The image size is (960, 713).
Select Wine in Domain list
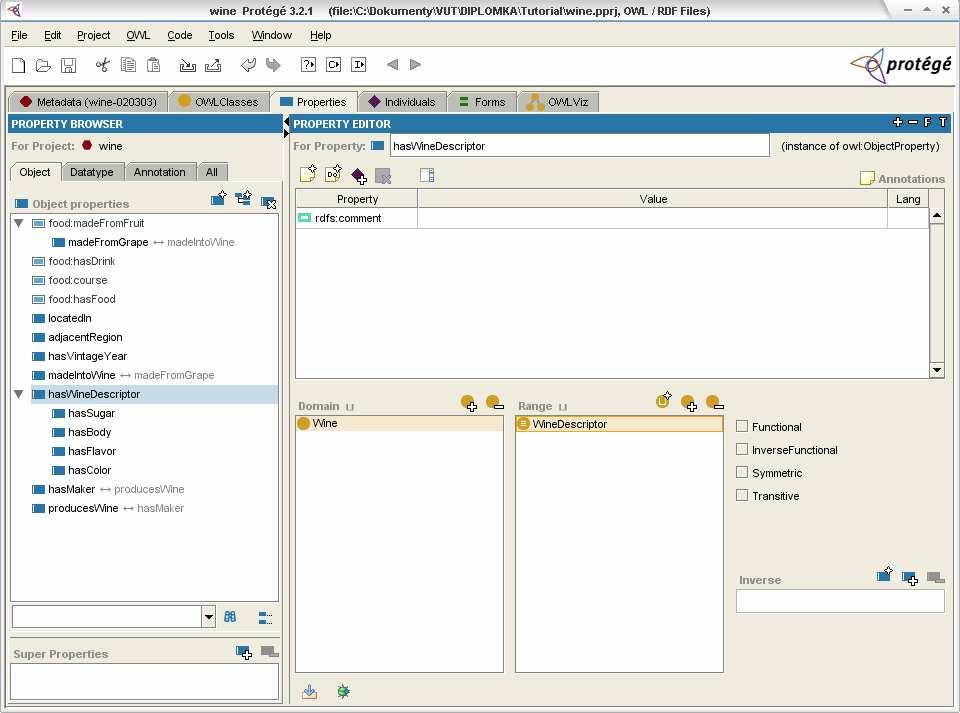[399, 423]
